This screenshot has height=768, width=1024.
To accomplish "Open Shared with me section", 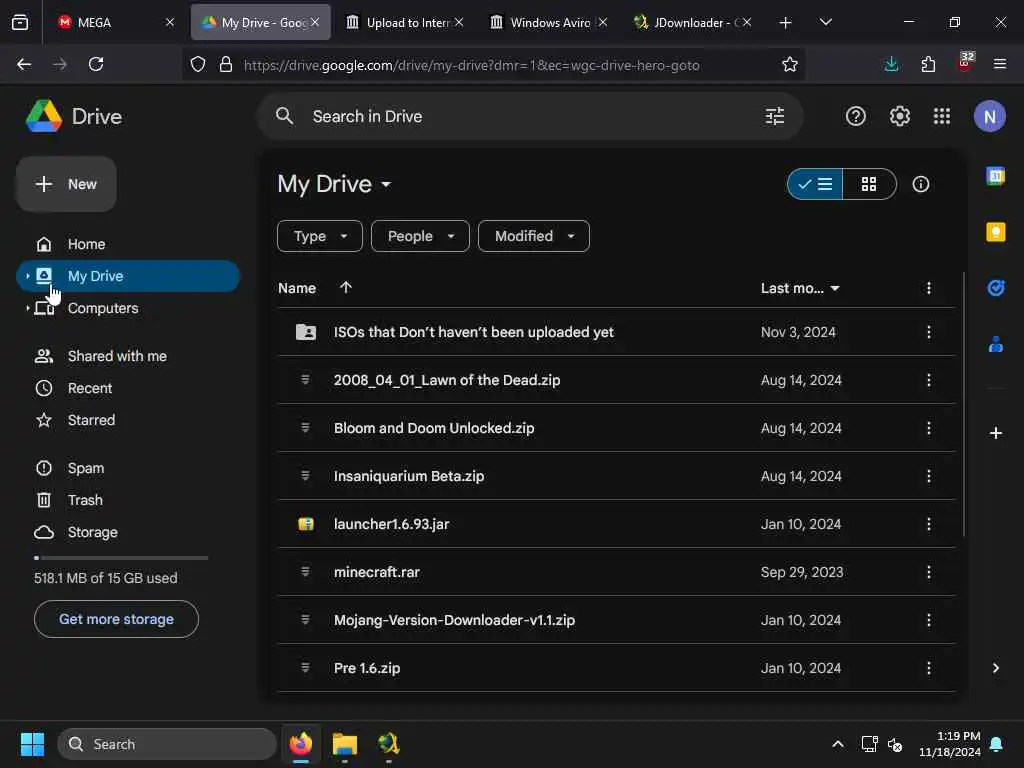I will click(128, 356).
